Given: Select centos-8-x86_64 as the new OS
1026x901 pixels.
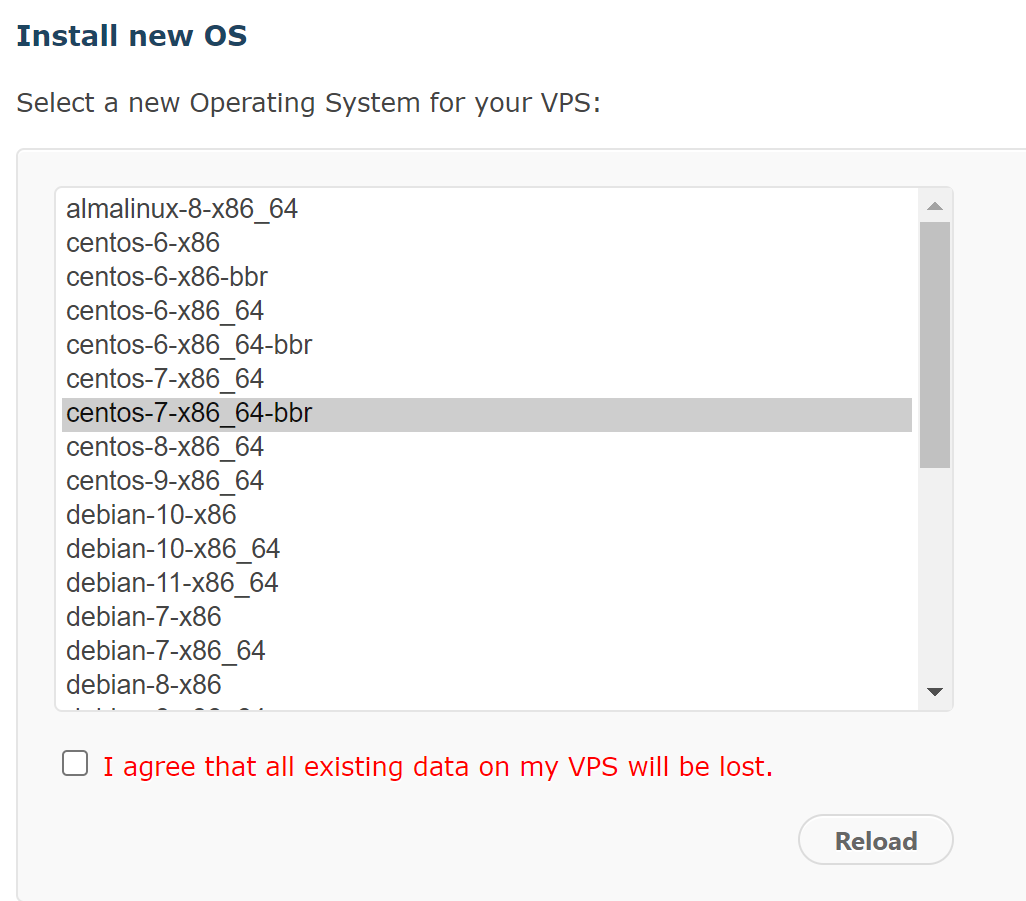Looking at the screenshot, I should (x=165, y=447).
